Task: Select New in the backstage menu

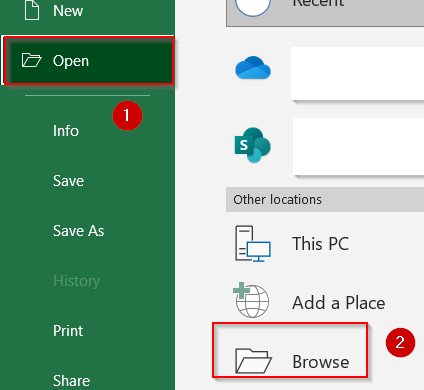Action: 68,11
